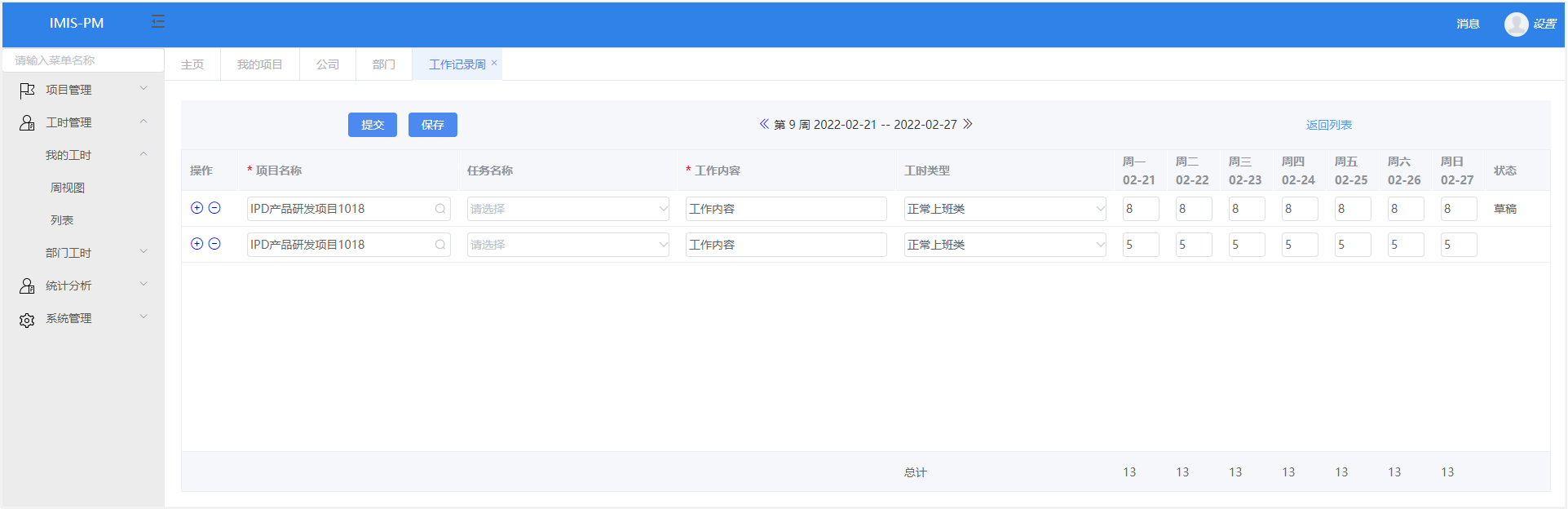Screen dimensions: 1568x509
Task: Click the add row plus icon in second row
Action: tap(197, 244)
